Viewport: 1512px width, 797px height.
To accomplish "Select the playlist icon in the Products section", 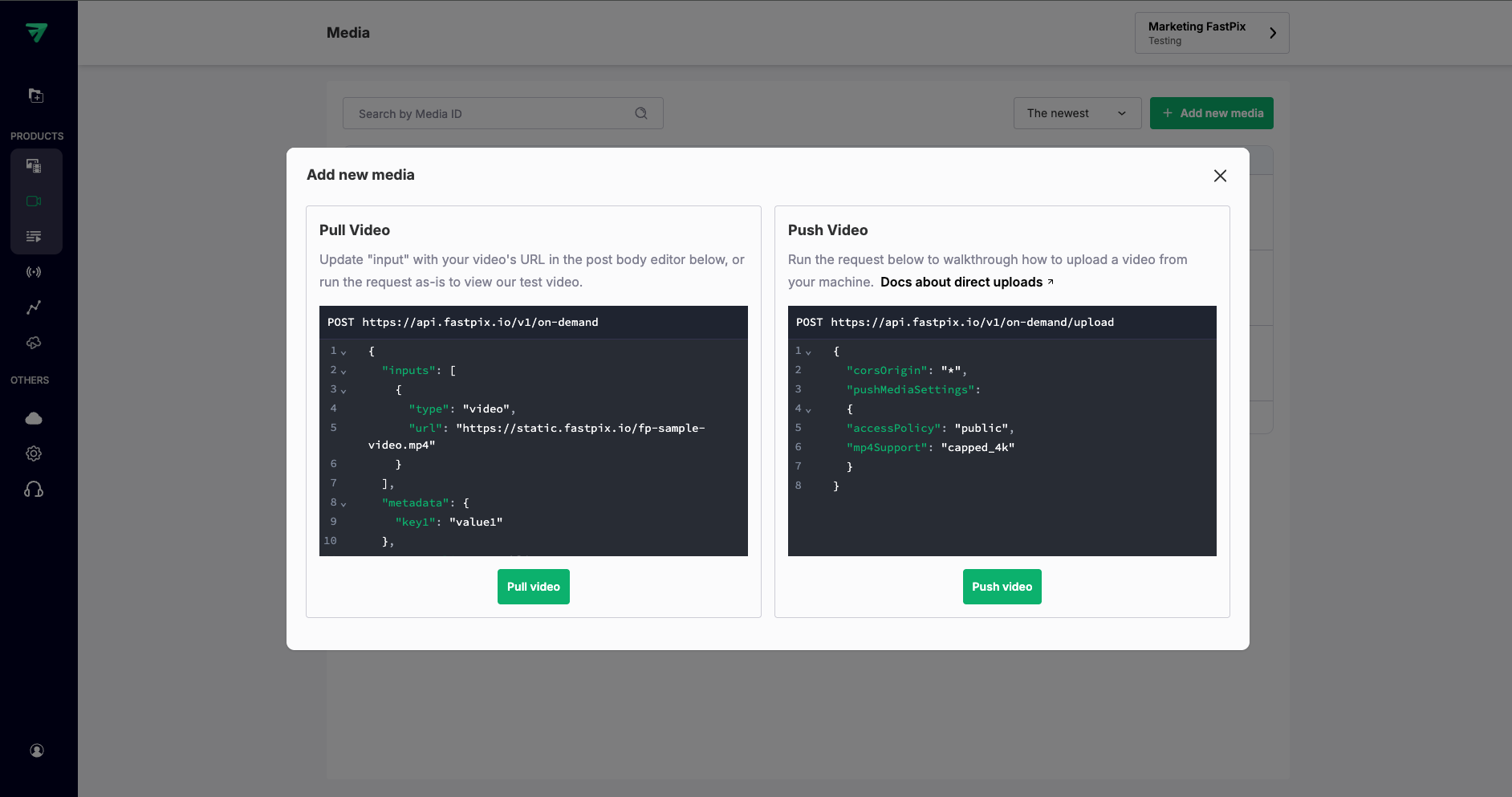I will coord(35,236).
